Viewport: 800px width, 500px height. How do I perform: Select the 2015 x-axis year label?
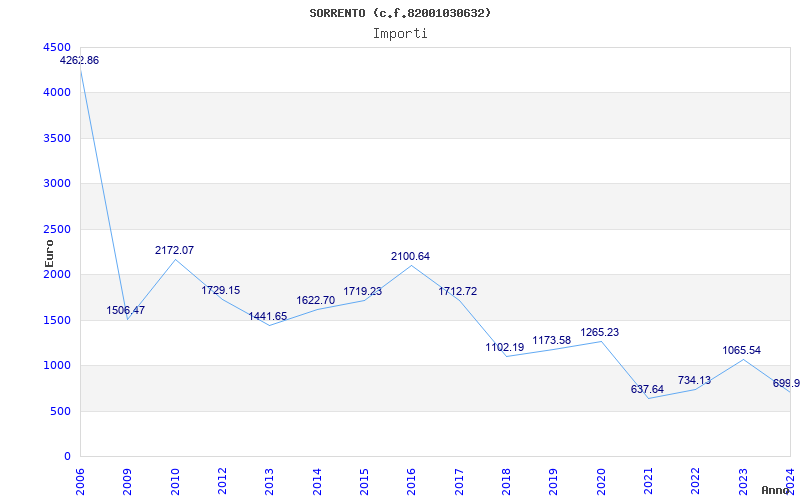pos(364,481)
